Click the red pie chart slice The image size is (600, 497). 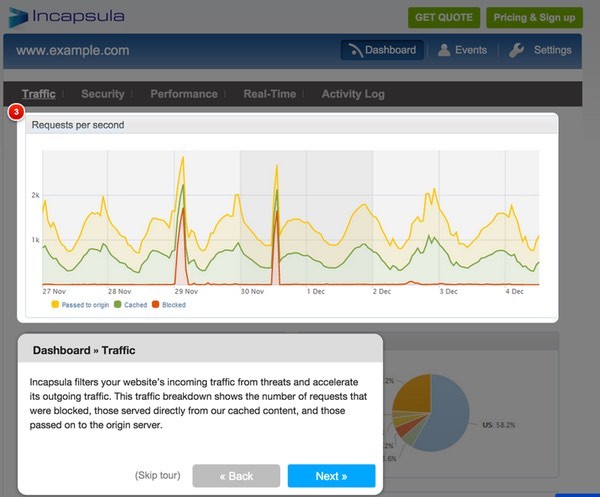pos(406,428)
